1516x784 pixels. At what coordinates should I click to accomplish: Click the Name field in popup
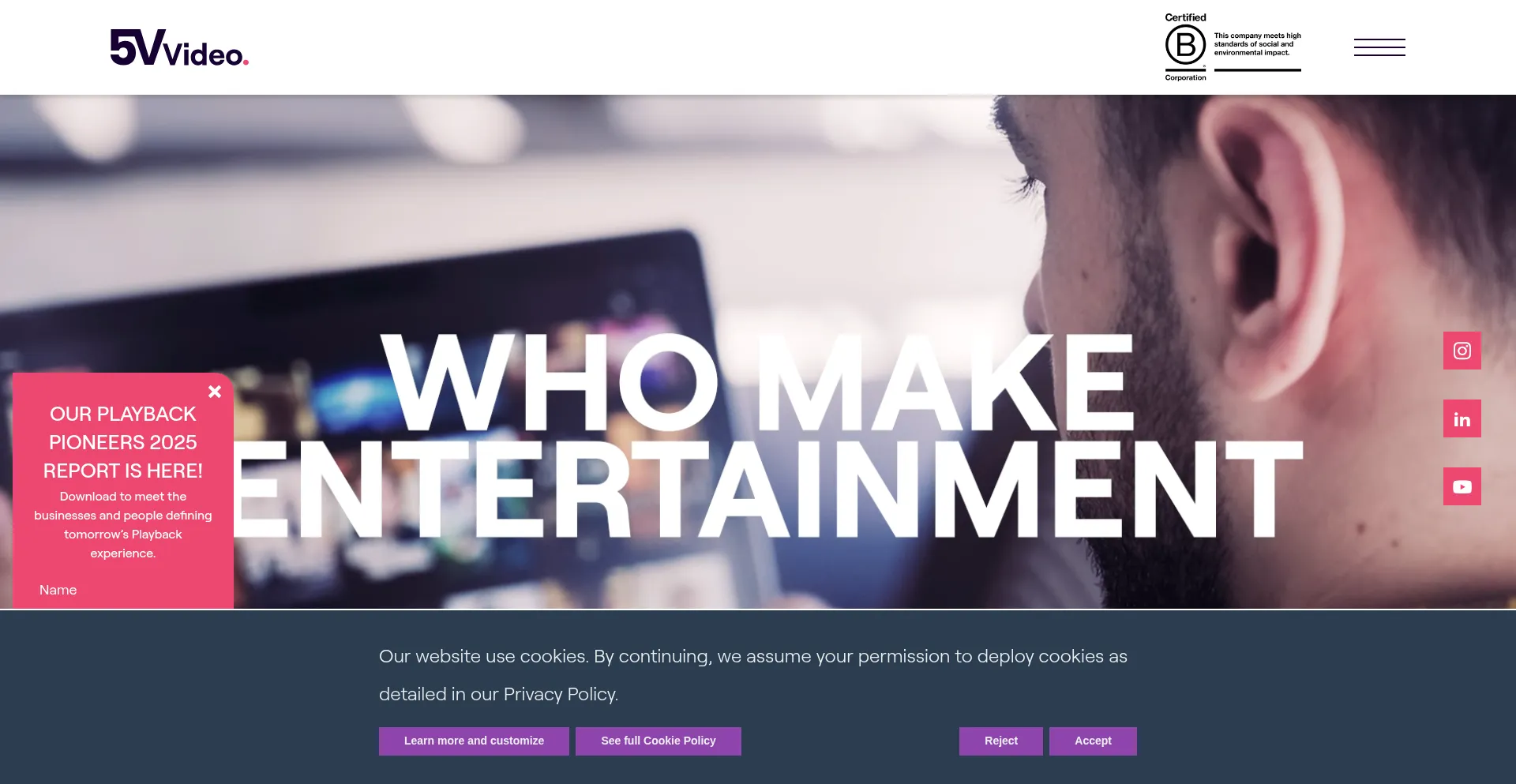(x=123, y=590)
